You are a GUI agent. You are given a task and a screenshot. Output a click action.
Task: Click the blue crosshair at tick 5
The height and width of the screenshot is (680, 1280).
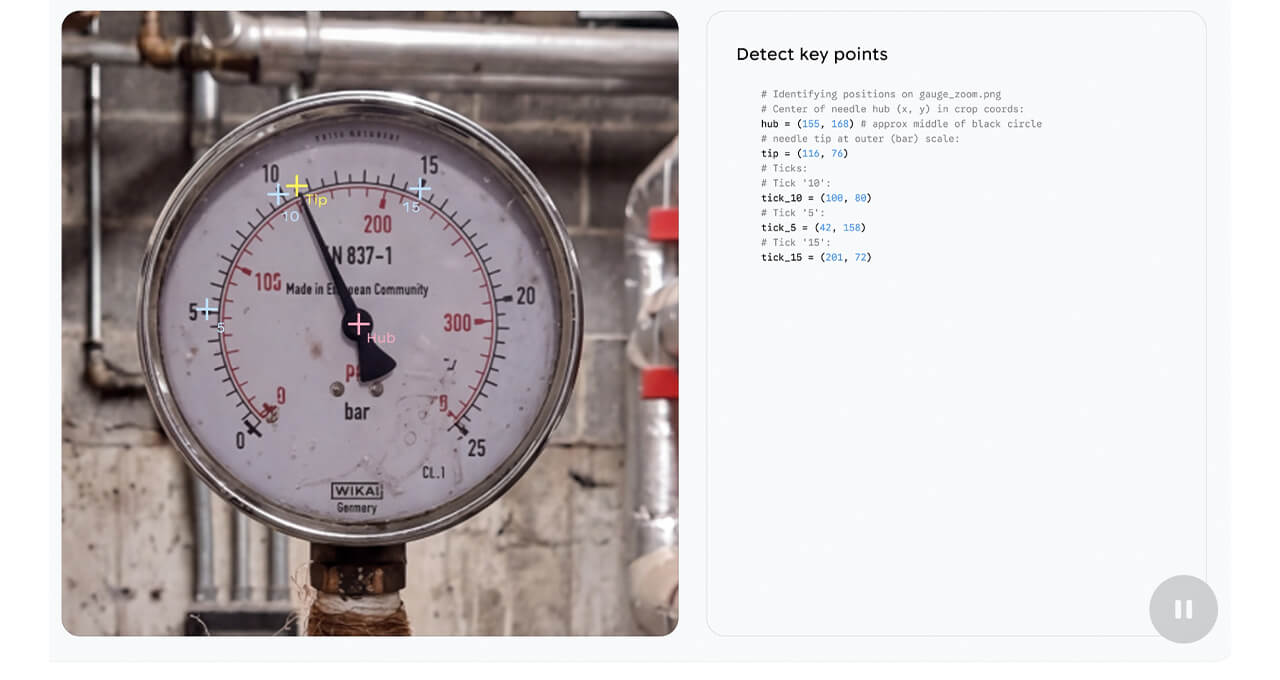[207, 309]
